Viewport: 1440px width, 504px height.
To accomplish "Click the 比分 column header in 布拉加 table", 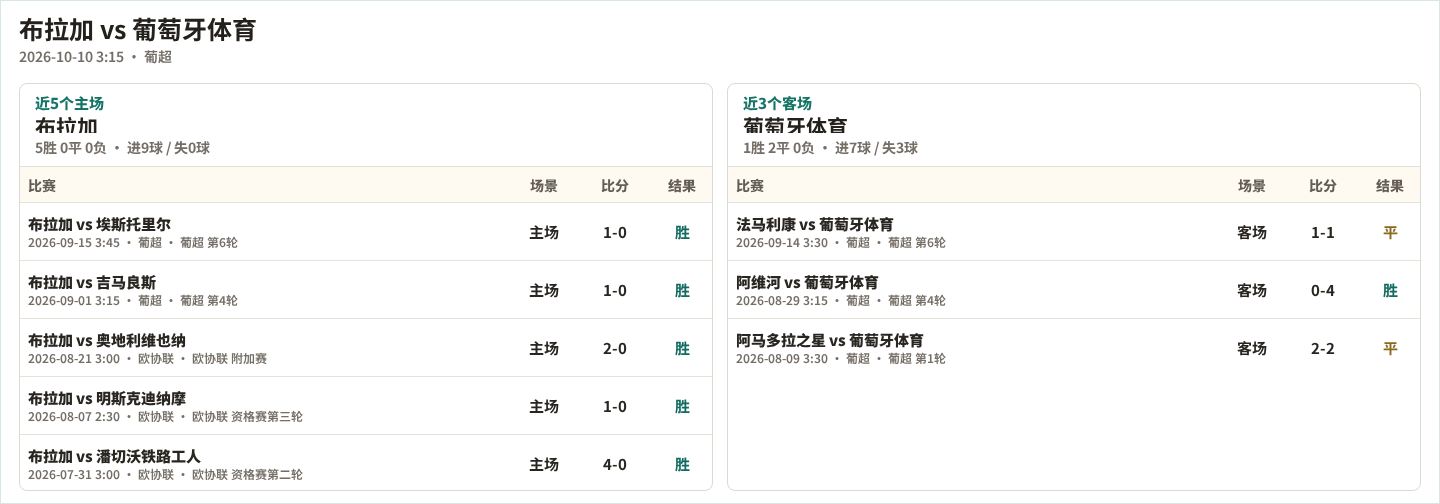I will pyautogui.click(x=615, y=185).
